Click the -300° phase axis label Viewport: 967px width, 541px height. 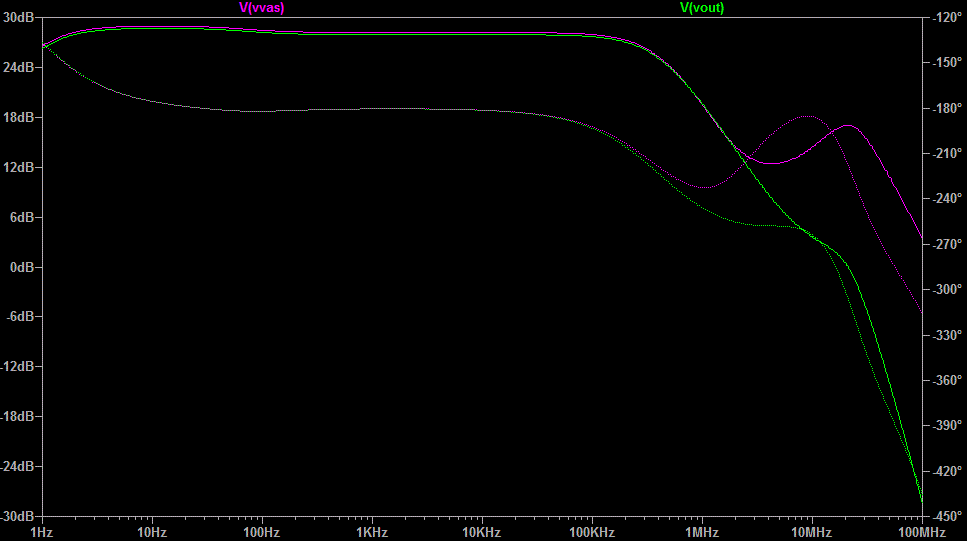click(x=946, y=289)
